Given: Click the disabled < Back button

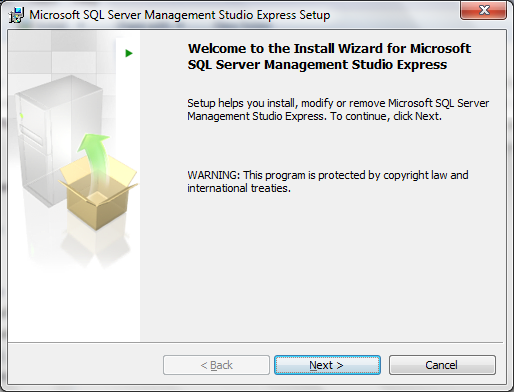Looking at the screenshot, I should (x=216, y=365).
